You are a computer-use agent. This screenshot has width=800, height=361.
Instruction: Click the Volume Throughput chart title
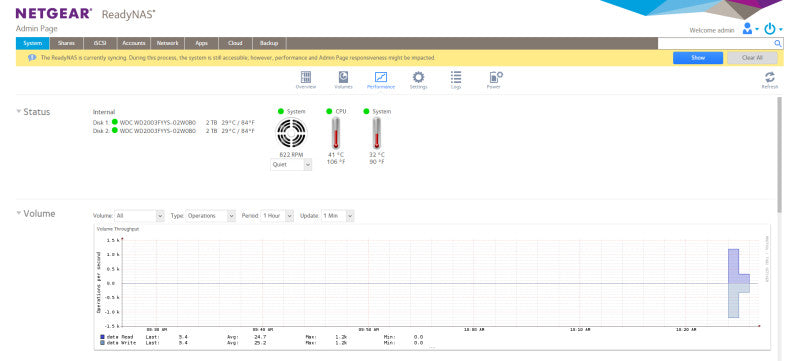point(118,229)
